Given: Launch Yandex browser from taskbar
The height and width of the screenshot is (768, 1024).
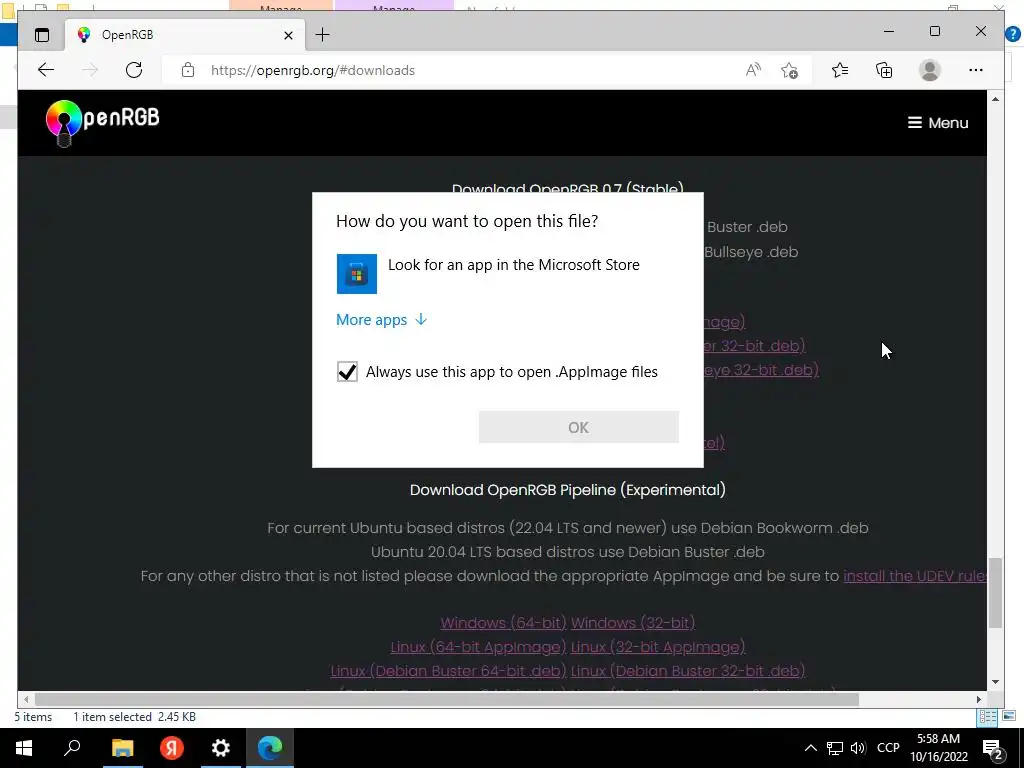Looking at the screenshot, I should coord(172,748).
